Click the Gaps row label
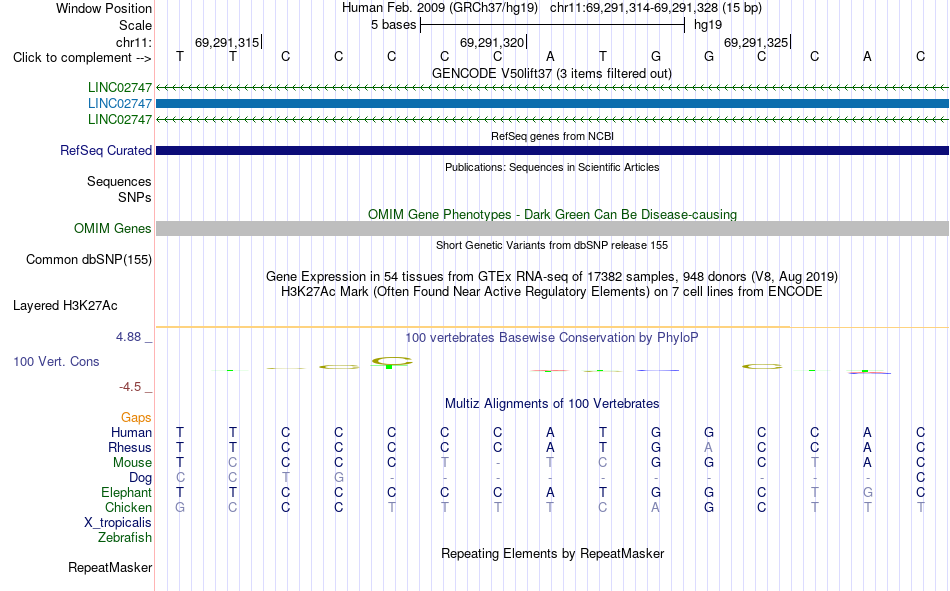This screenshot has height=591, width=950. pyautogui.click(x=136, y=418)
